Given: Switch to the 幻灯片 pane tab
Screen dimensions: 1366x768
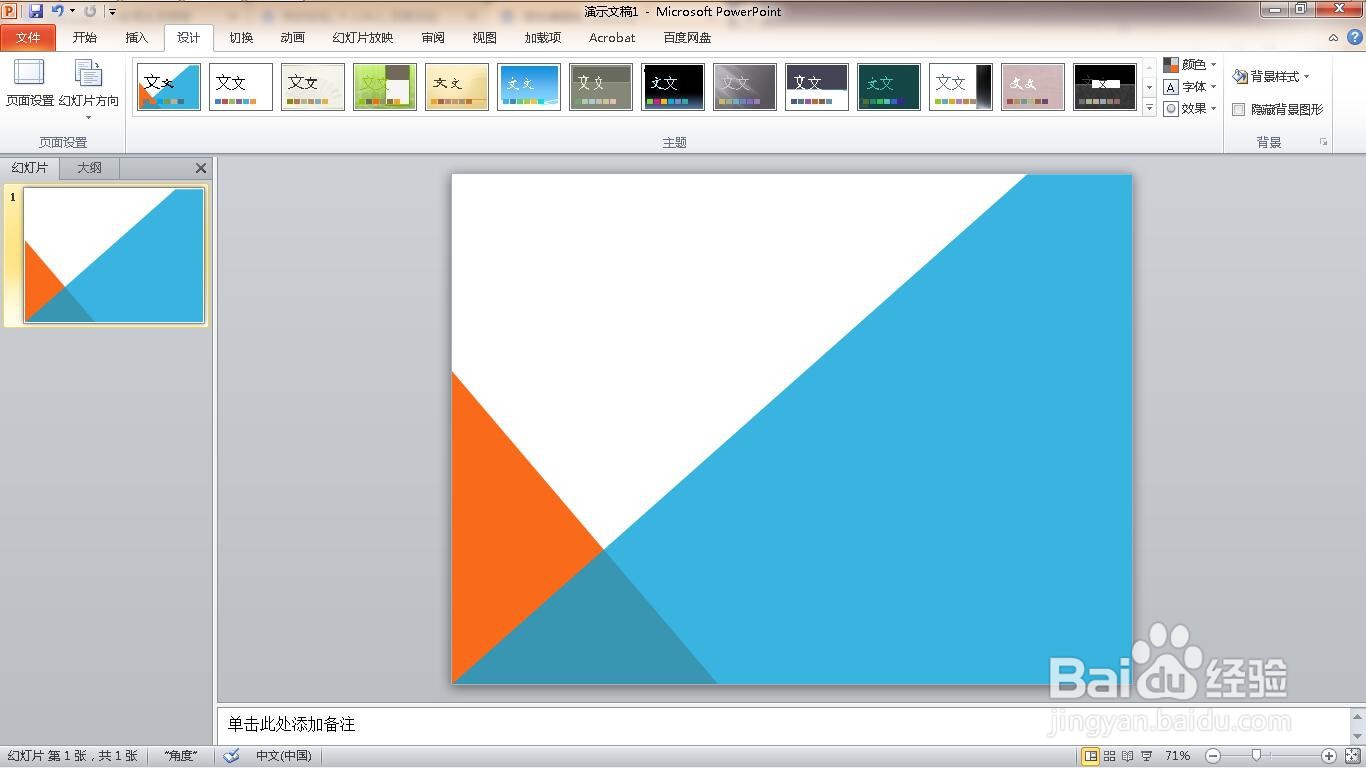Looking at the screenshot, I should (30, 168).
